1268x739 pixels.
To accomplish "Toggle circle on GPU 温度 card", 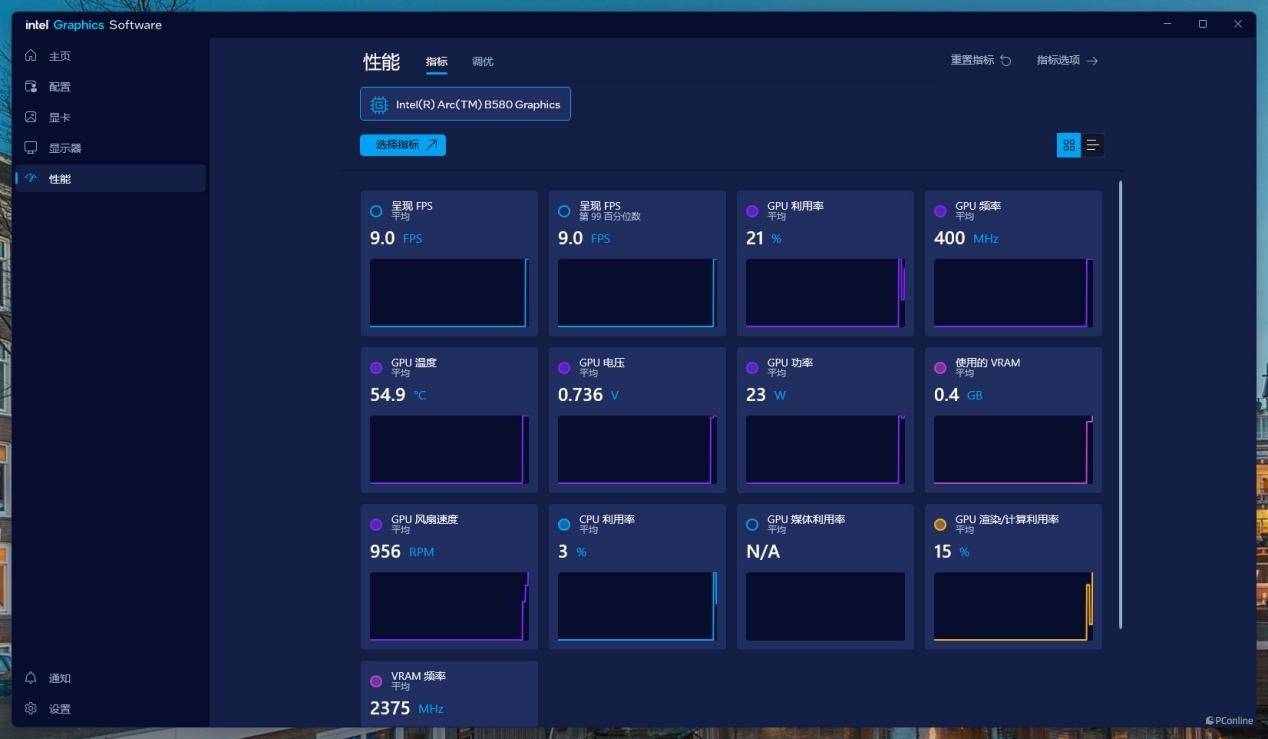I will pos(376,368).
